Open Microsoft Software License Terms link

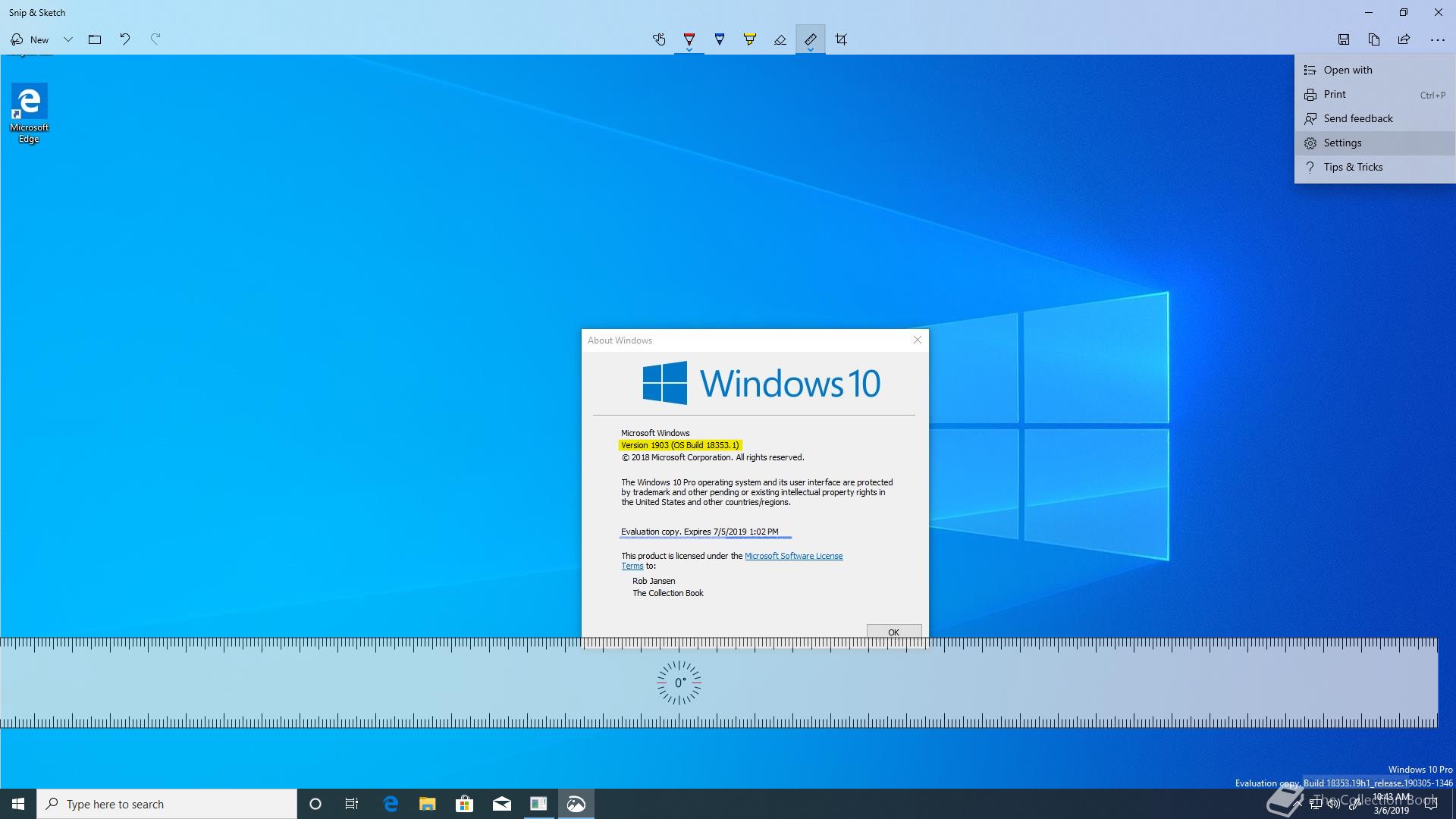point(793,556)
